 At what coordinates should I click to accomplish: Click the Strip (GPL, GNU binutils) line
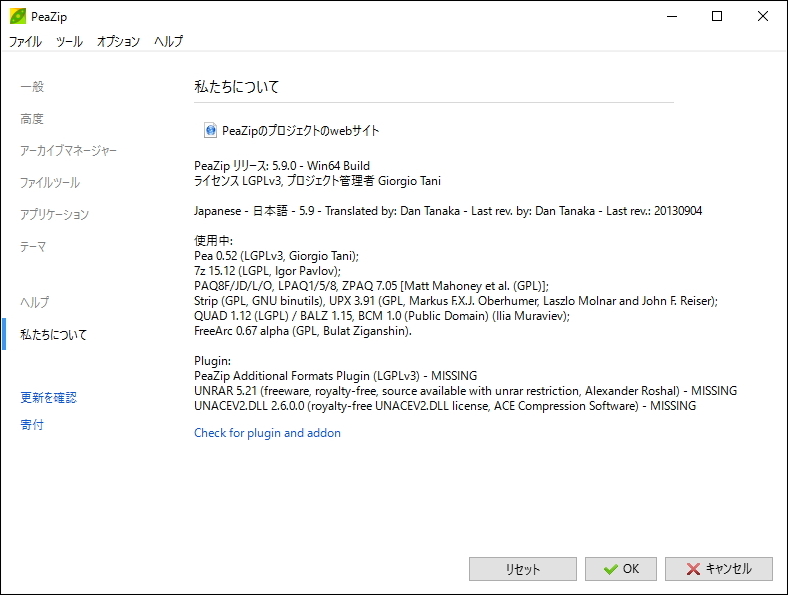pos(456,301)
